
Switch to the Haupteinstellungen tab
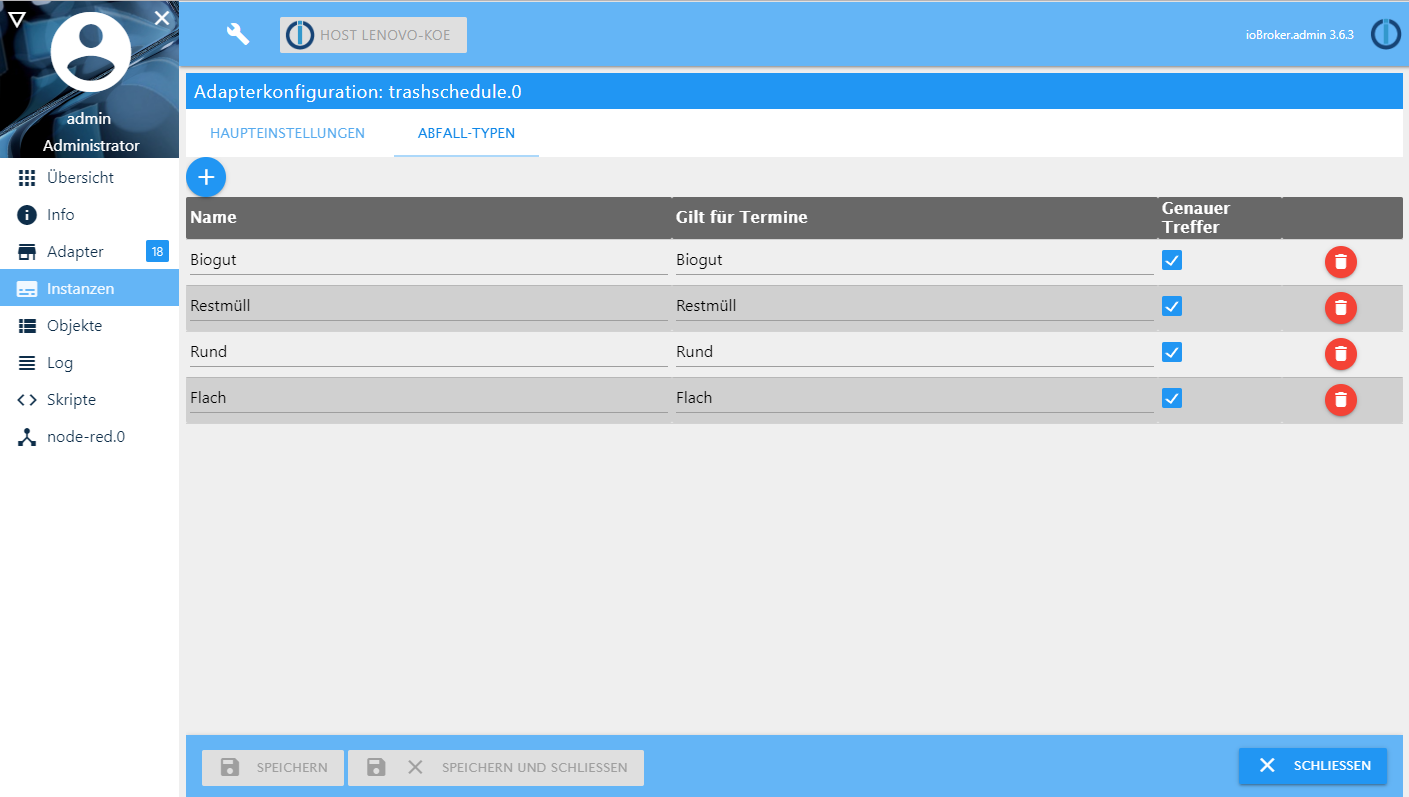click(x=287, y=133)
